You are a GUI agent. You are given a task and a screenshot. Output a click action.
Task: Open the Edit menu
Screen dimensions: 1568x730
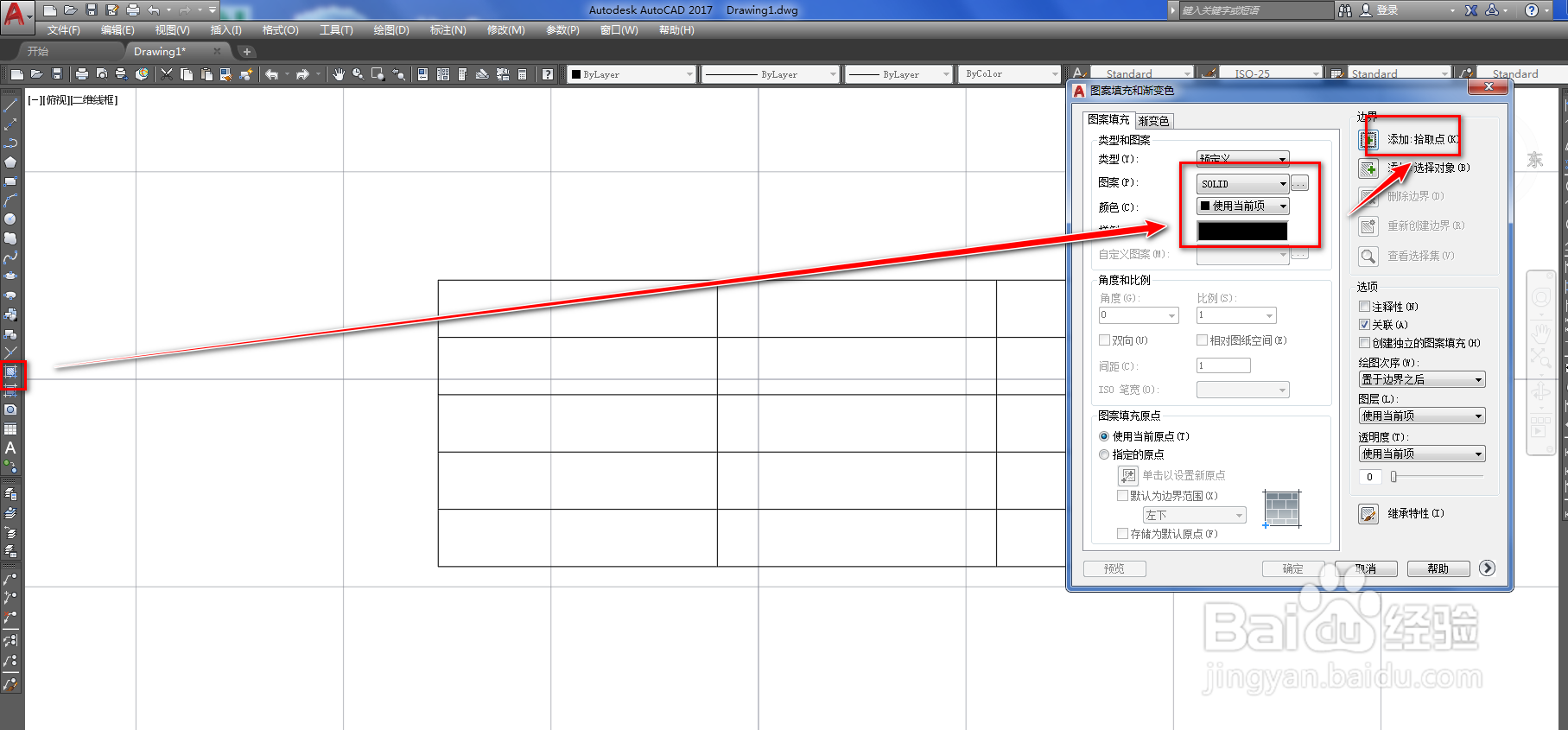click(x=117, y=30)
